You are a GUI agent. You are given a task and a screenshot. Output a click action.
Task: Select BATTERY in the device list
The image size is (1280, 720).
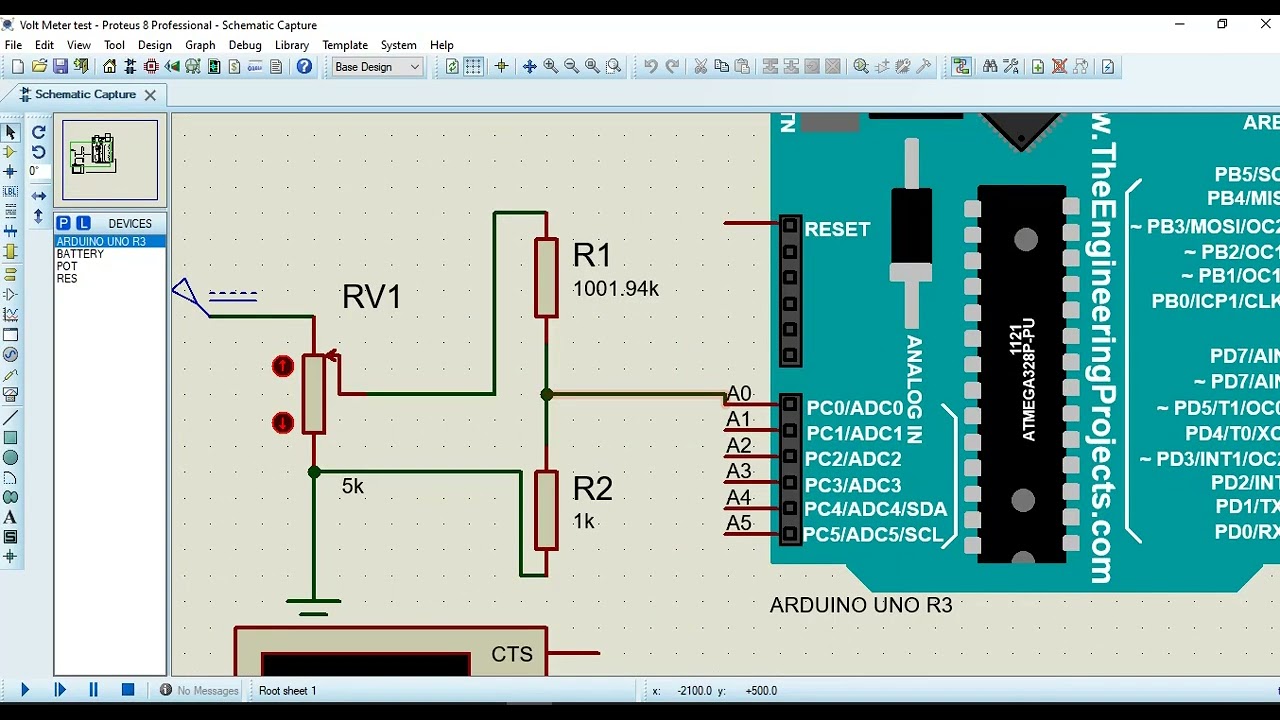pyautogui.click(x=110, y=254)
